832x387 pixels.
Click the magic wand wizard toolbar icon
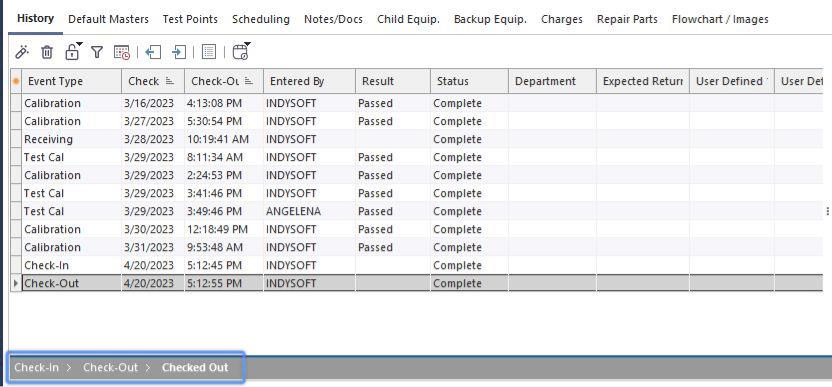pyautogui.click(x=22, y=51)
